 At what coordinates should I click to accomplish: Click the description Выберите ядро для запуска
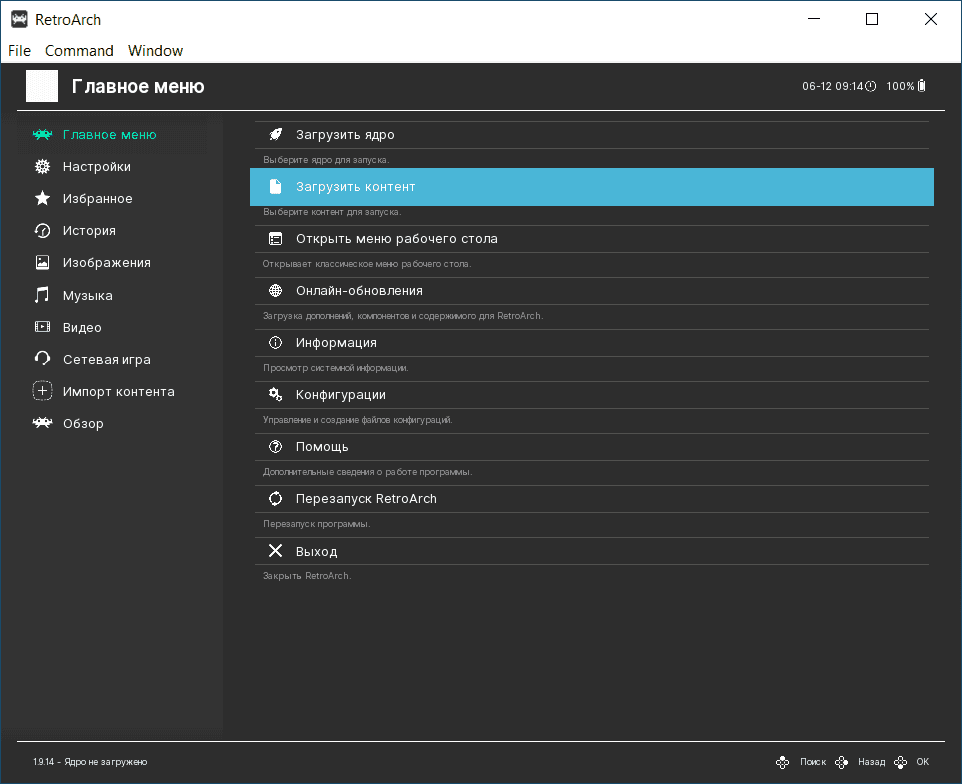[326, 160]
